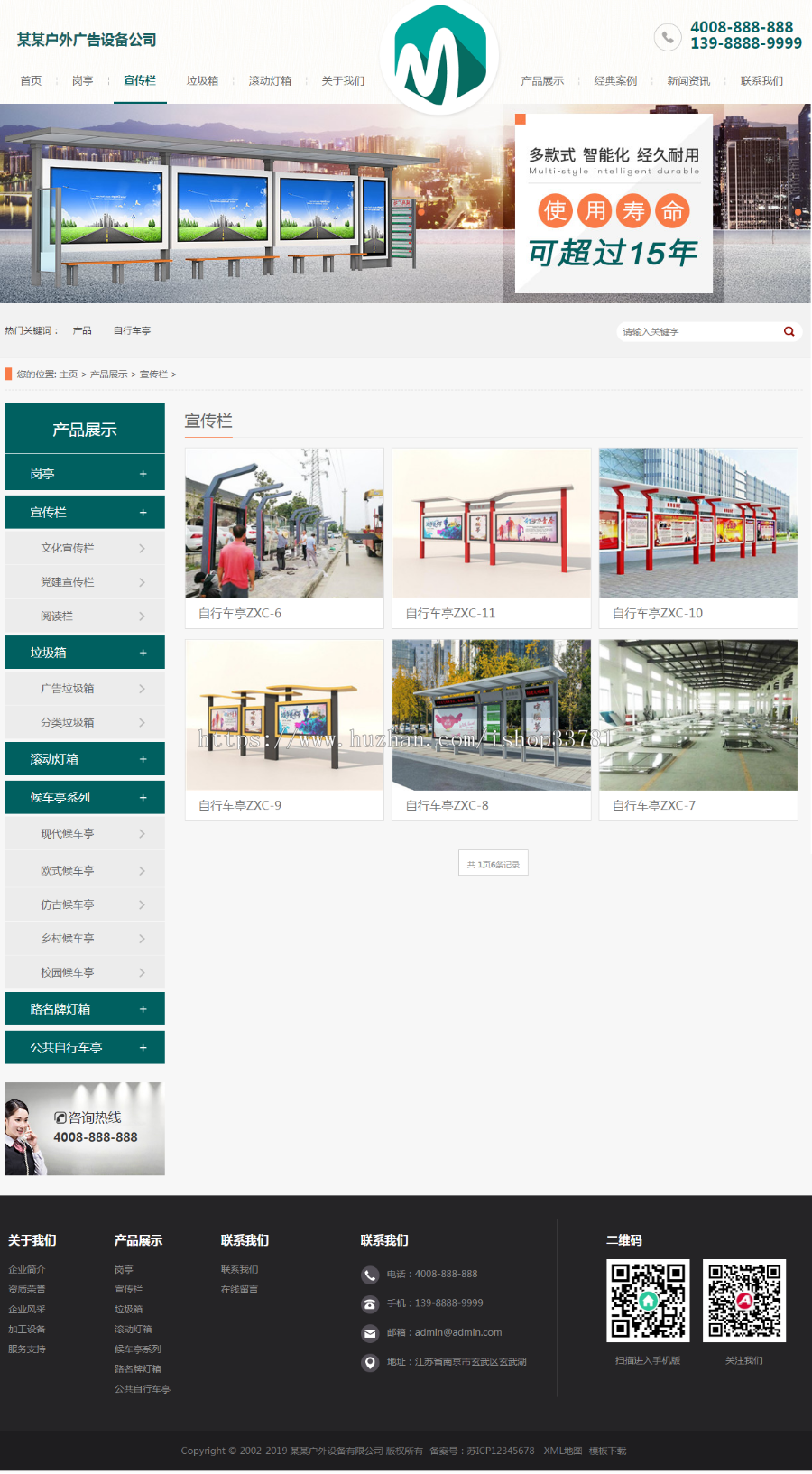Open 欧式候车亭 subcategory
The width and height of the screenshot is (812, 1474).
85,870
